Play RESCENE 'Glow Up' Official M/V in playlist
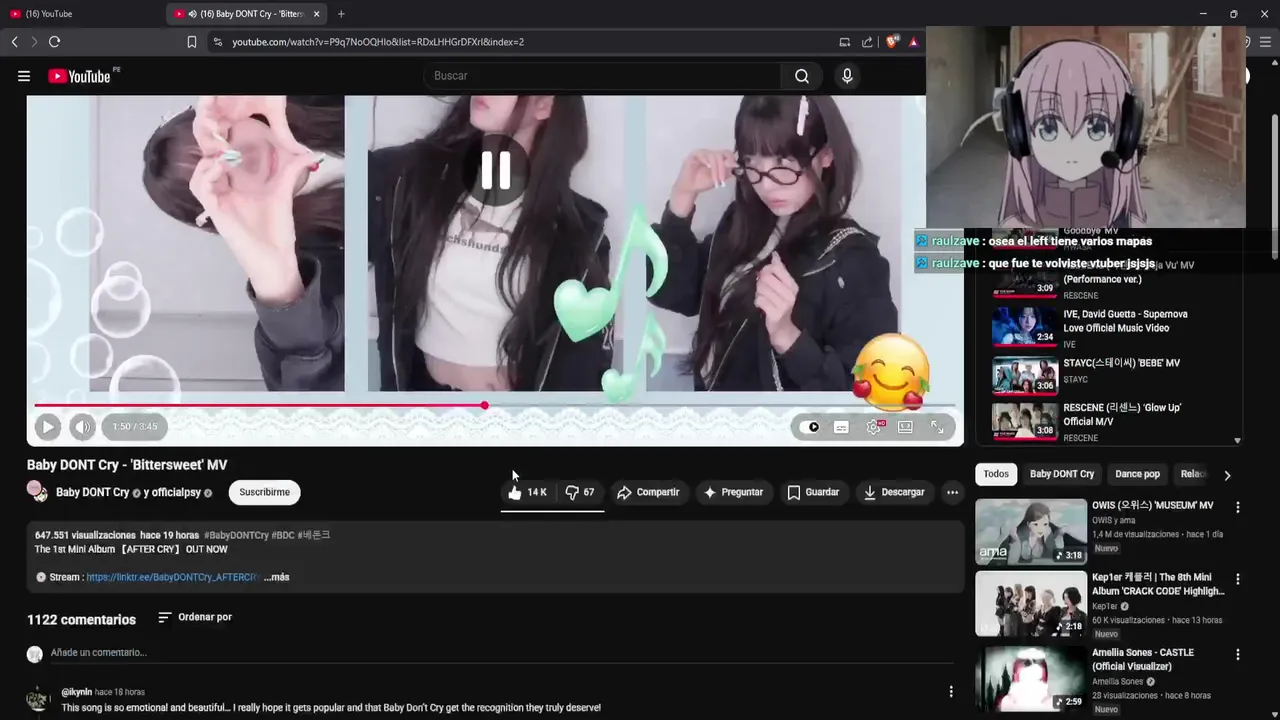Viewport: 1280px width, 720px height. pyautogui.click(x=1107, y=422)
